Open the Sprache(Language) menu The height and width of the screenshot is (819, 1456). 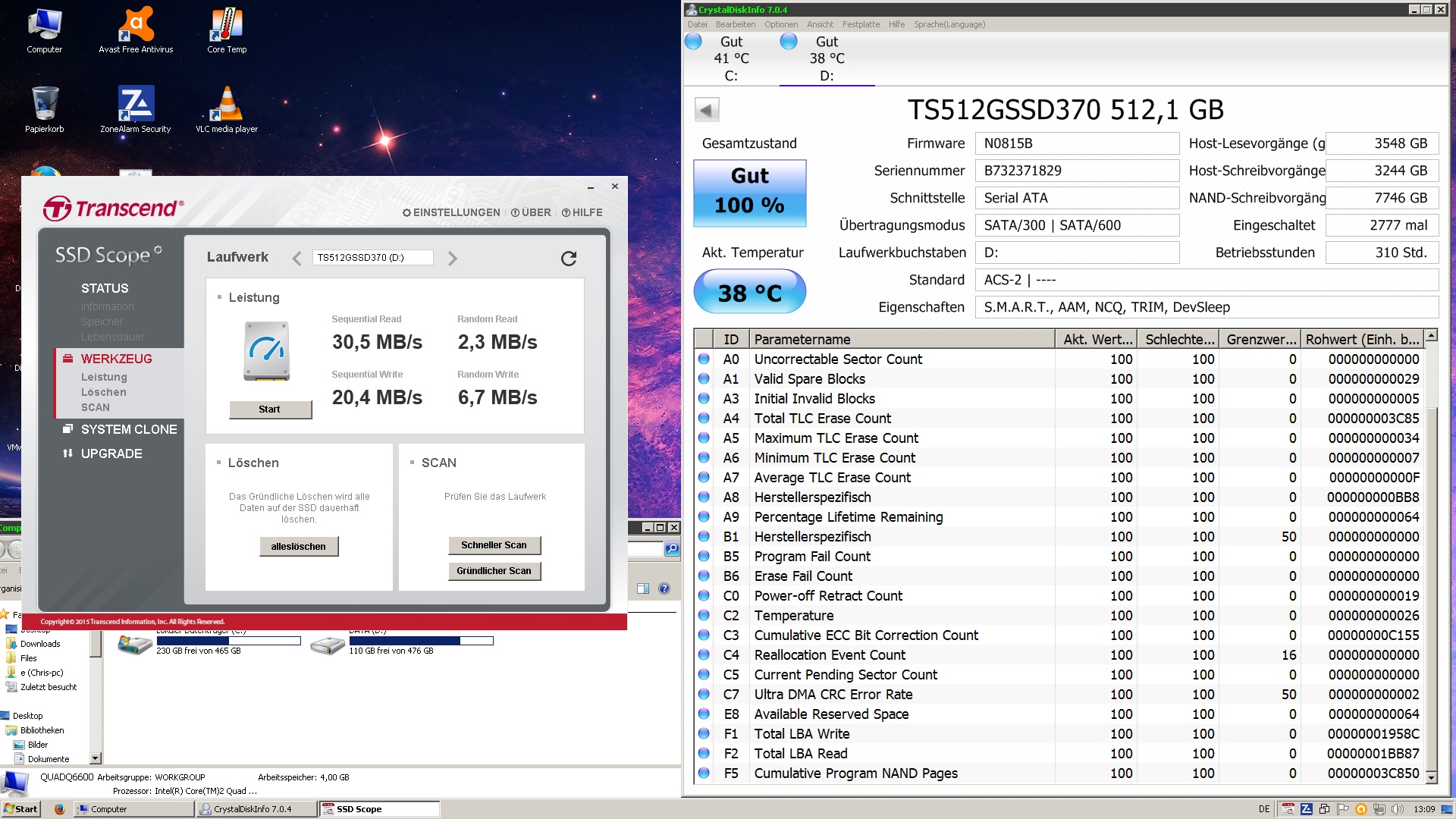(x=949, y=24)
